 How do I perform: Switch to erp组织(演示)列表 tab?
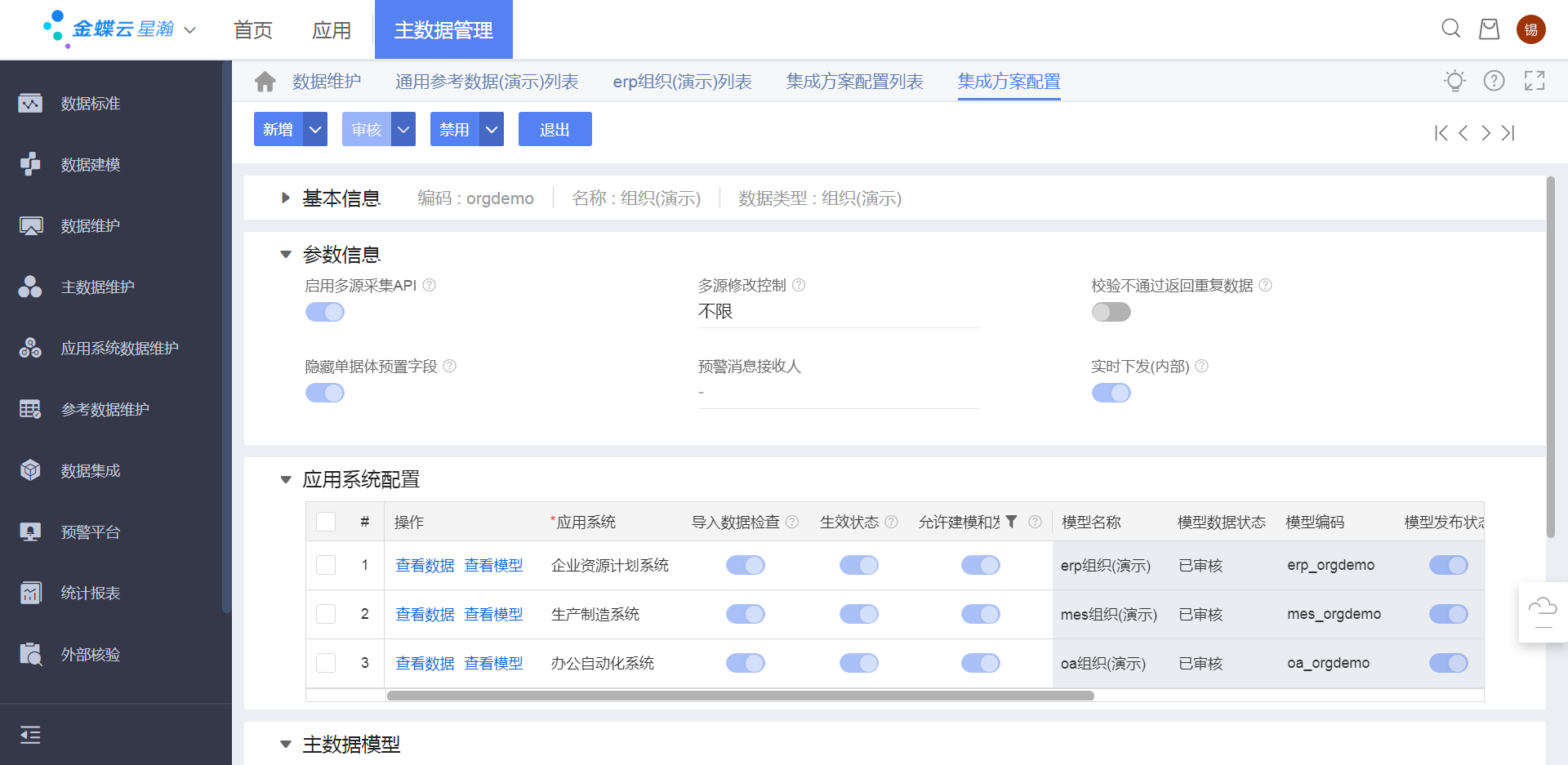click(683, 82)
